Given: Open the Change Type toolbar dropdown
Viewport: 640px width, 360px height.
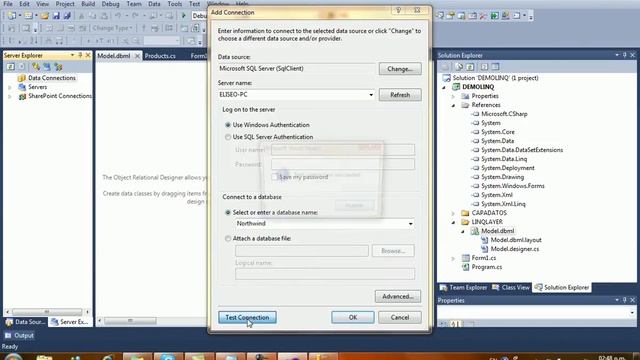Looking at the screenshot, I should [x=113, y=28].
